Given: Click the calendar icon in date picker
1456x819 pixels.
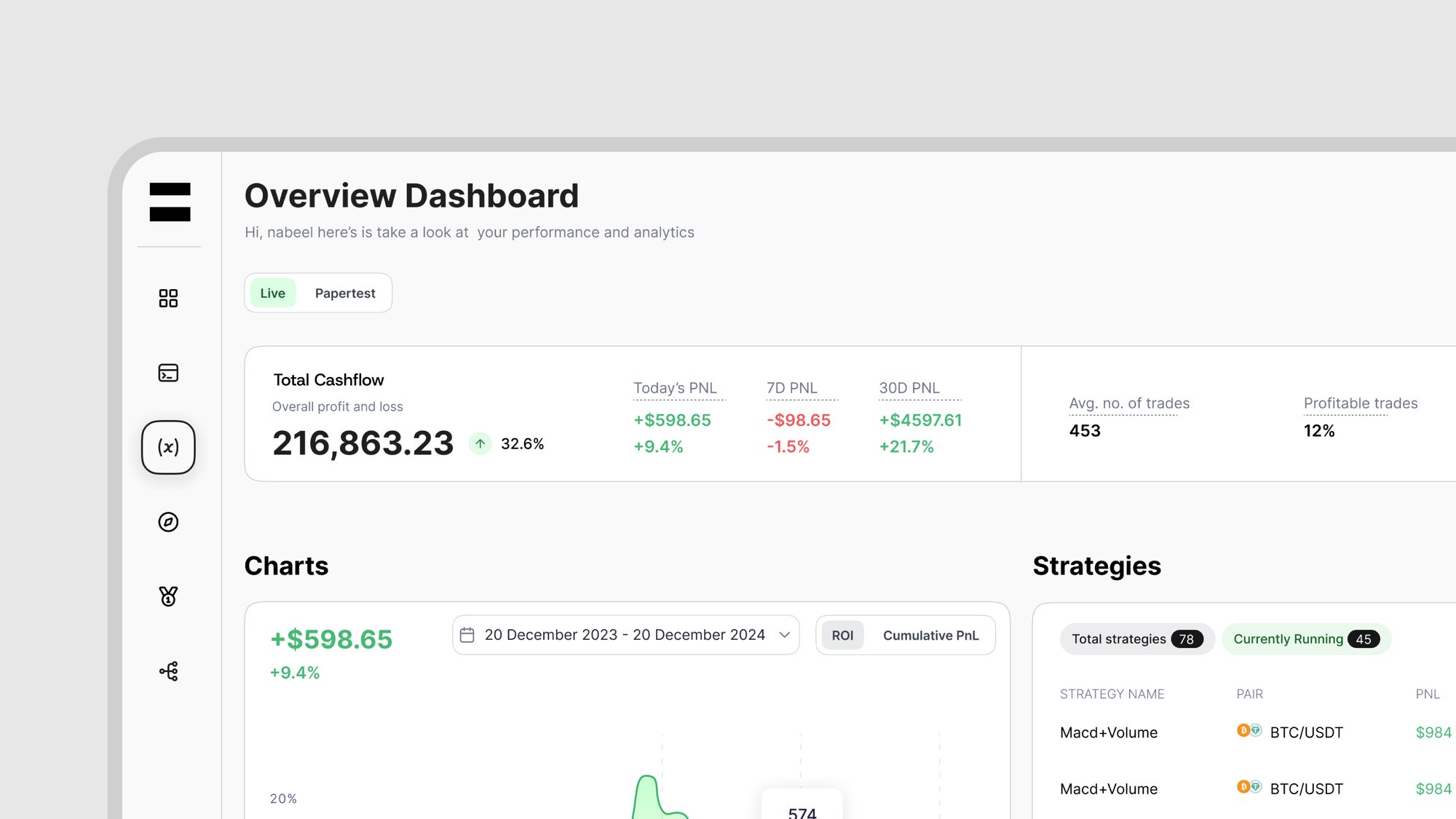Looking at the screenshot, I should coord(467,636).
